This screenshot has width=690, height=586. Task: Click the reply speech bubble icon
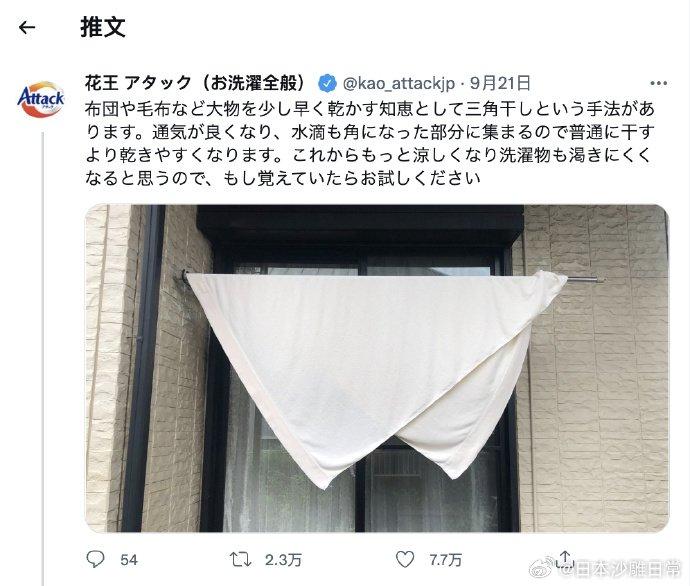[95, 559]
